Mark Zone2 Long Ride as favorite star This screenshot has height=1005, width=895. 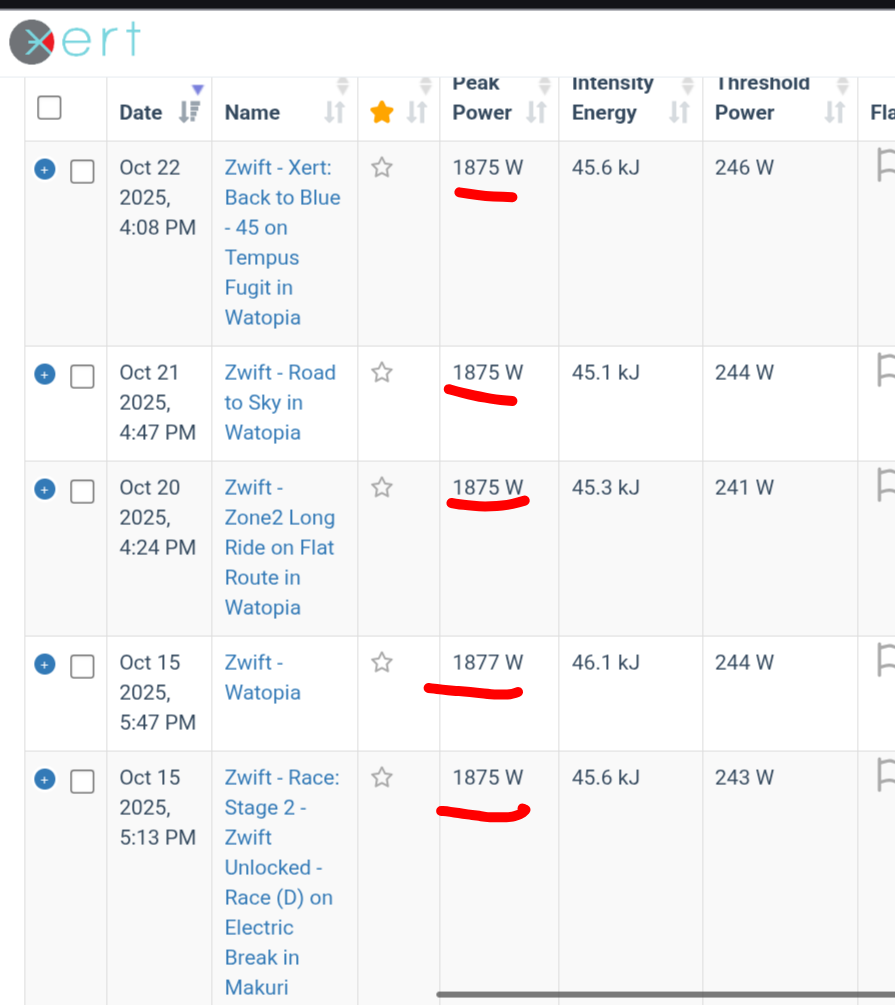coord(381,488)
